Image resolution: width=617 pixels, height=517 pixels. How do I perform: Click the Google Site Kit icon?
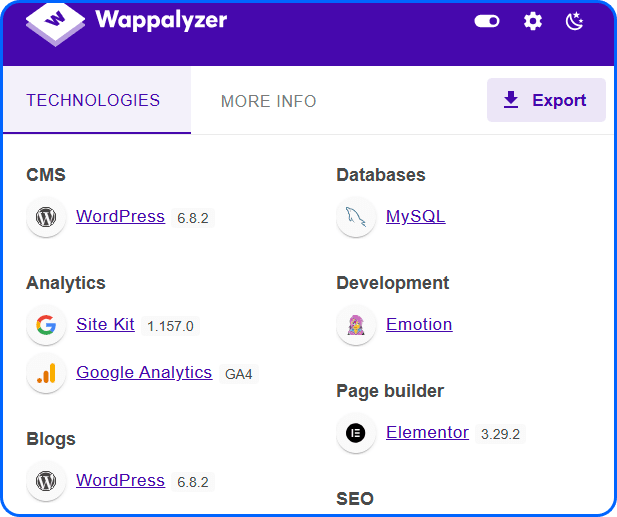[x=46, y=325]
